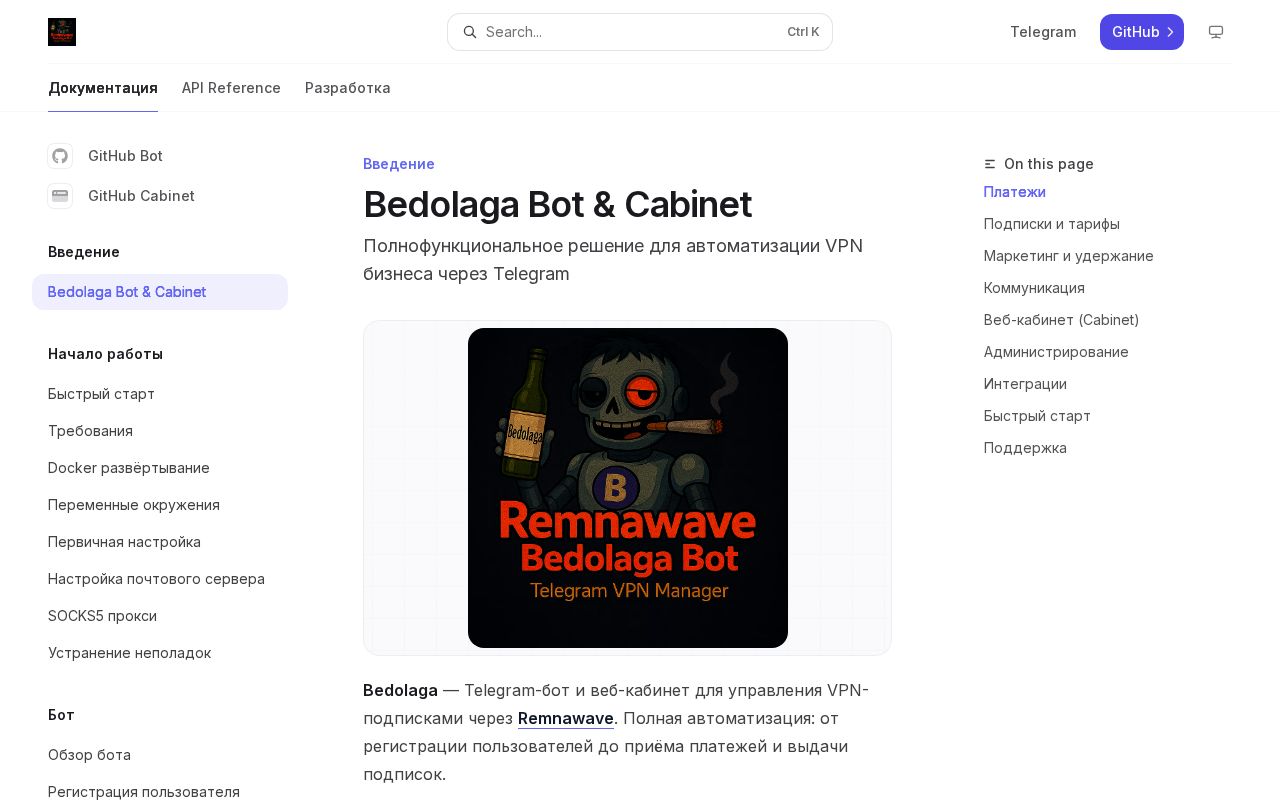Click the Начало работы sidebar section header
Image resolution: width=1280 pixels, height=800 pixels.
[105, 354]
